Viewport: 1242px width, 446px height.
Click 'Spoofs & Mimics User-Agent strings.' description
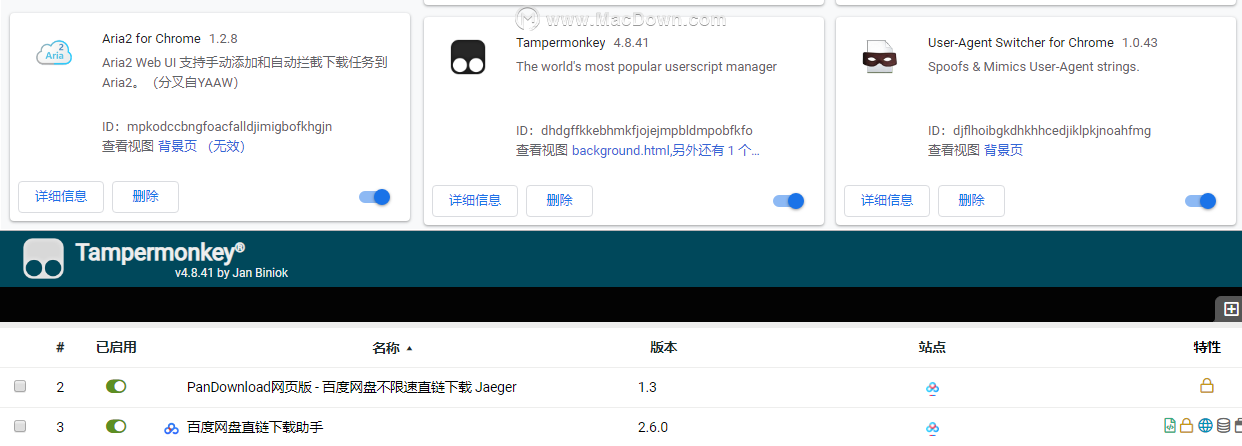(x=1033, y=67)
